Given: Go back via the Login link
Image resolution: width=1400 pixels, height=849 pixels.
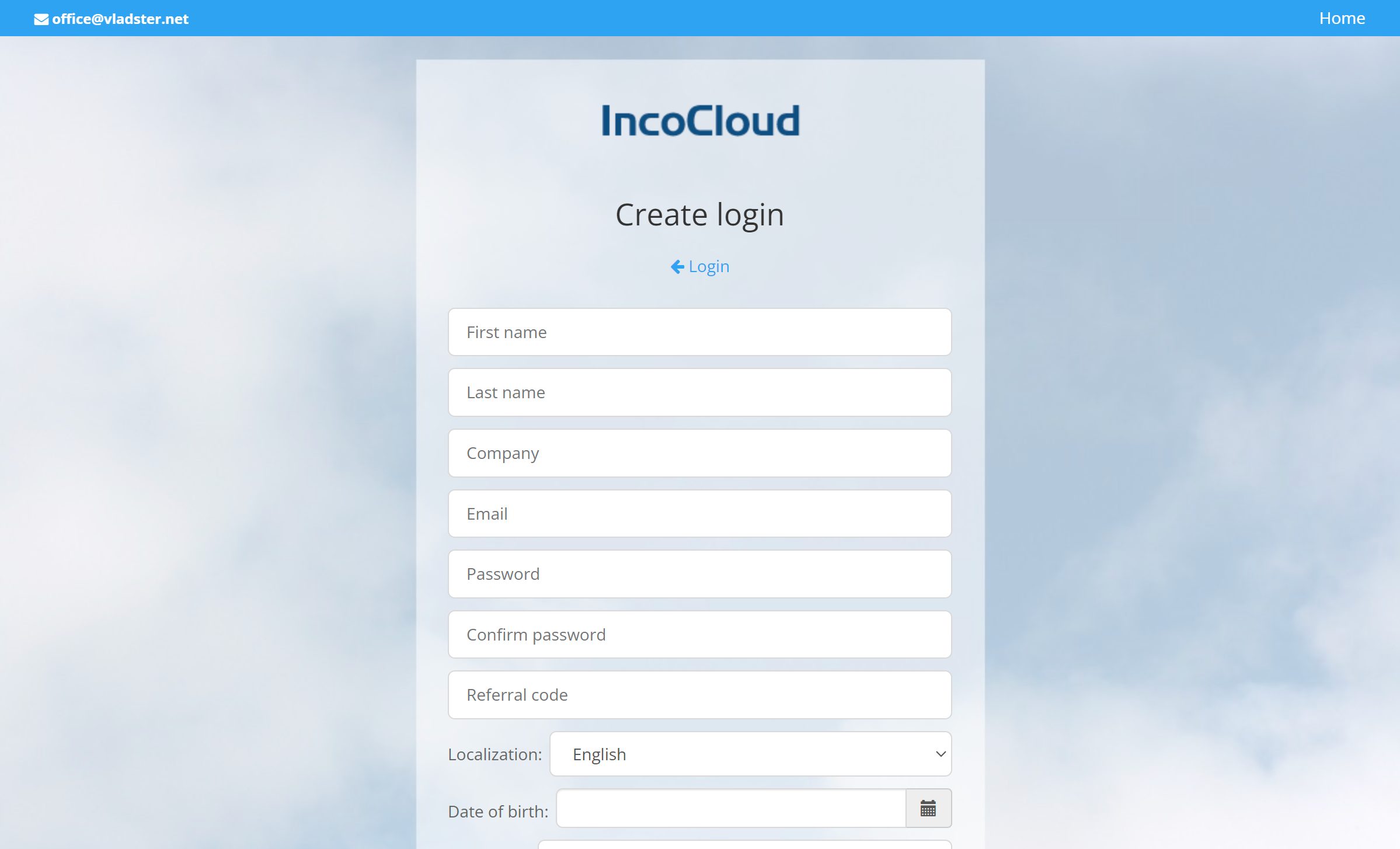Looking at the screenshot, I should click(709, 267).
